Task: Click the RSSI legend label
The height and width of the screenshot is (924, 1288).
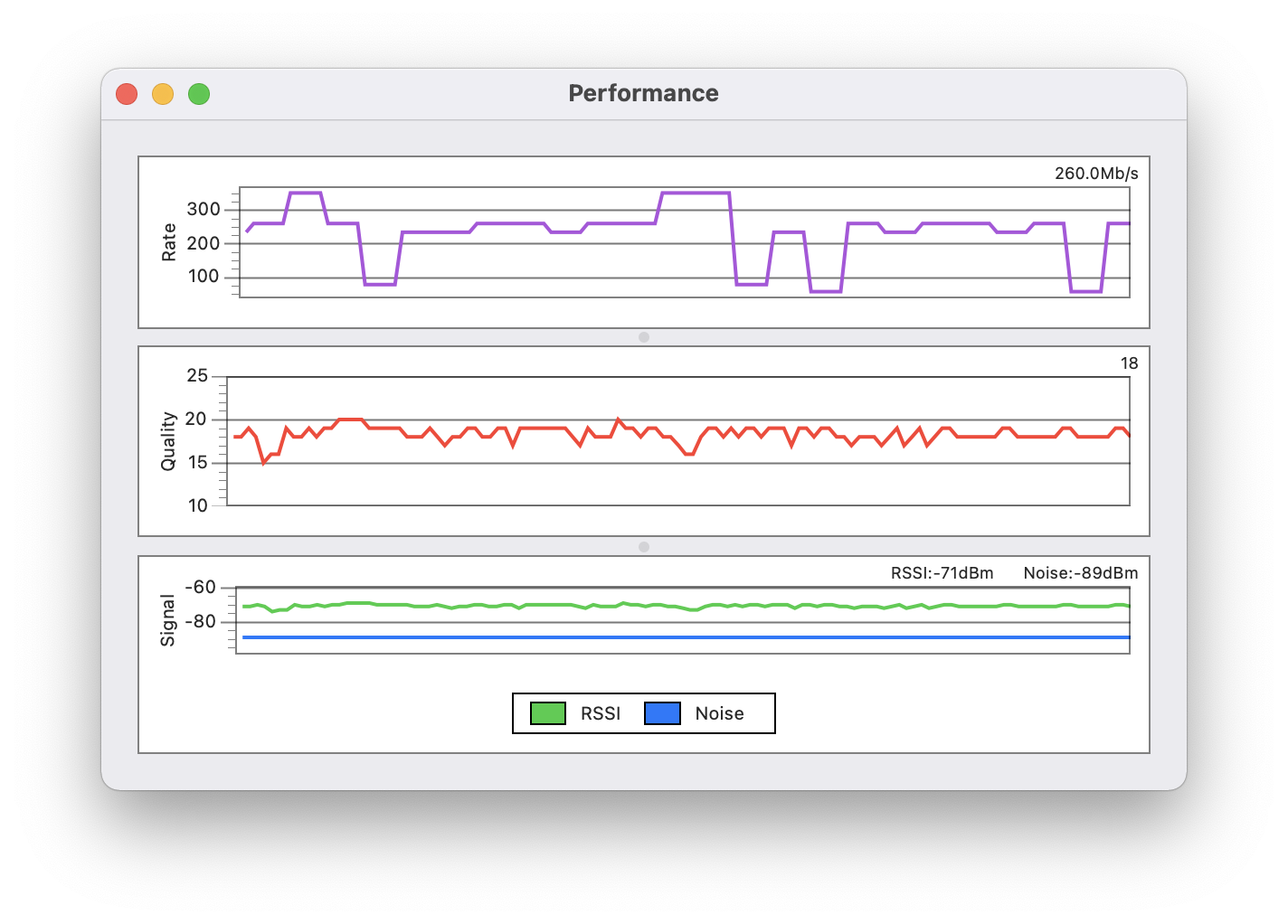Action: (x=601, y=713)
